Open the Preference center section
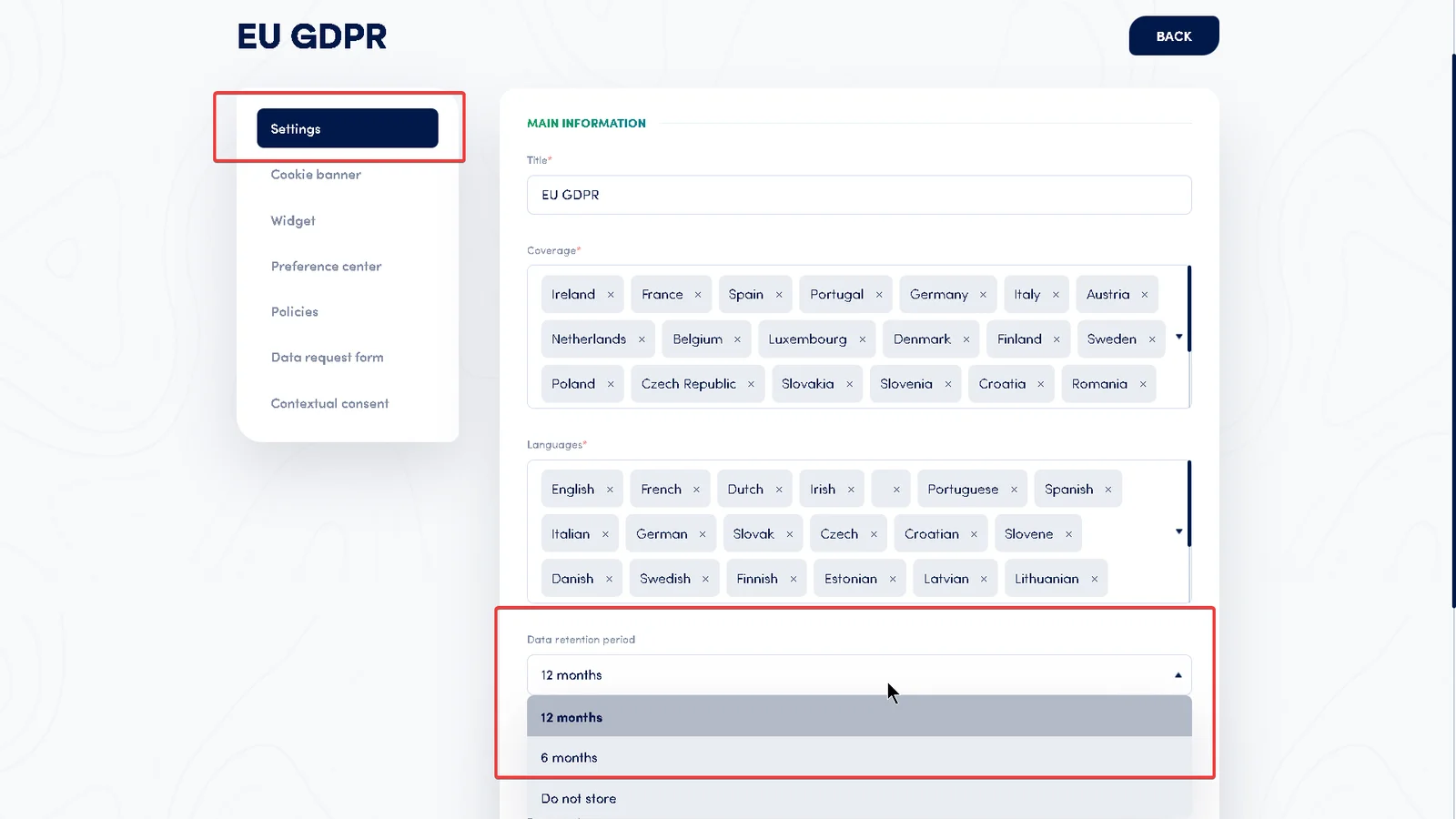Image resolution: width=1456 pixels, height=819 pixels. [326, 266]
